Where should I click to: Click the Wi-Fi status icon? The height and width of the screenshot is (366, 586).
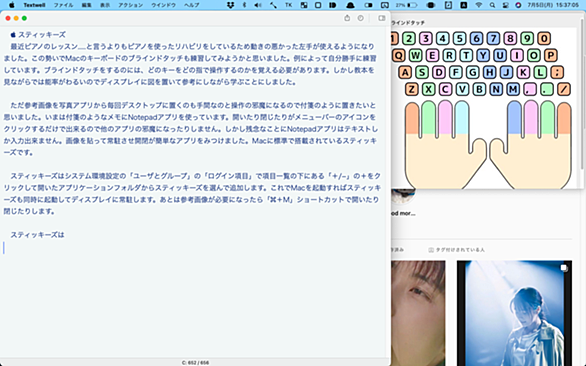(479, 5)
